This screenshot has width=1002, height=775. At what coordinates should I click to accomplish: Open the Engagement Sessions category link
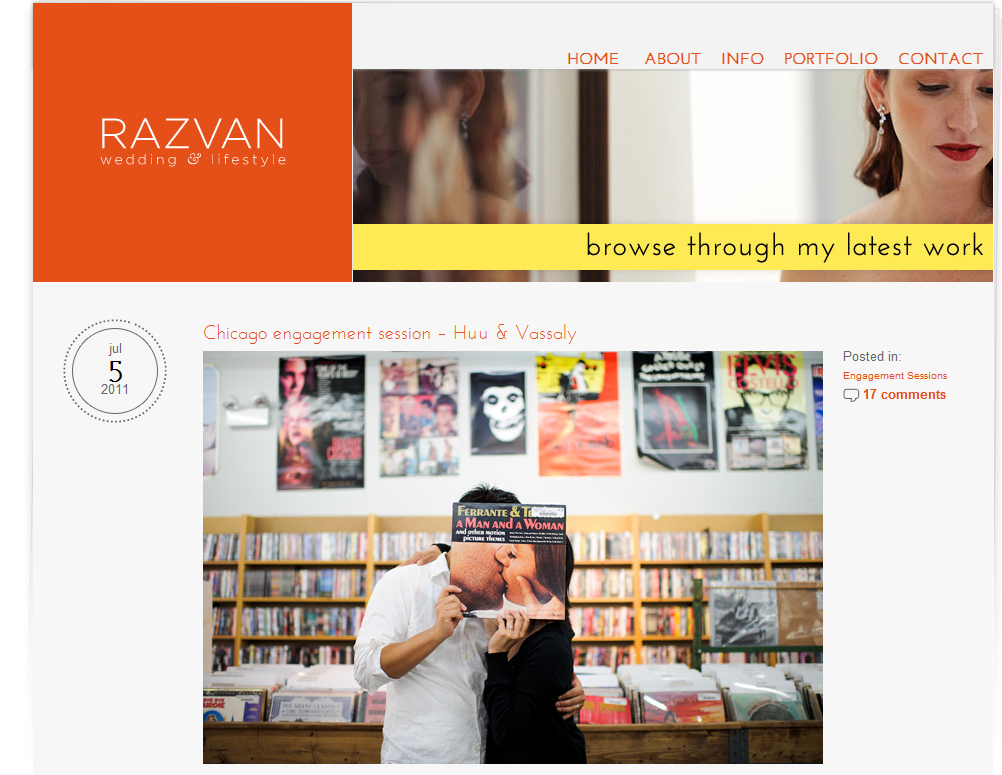pos(895,376)
